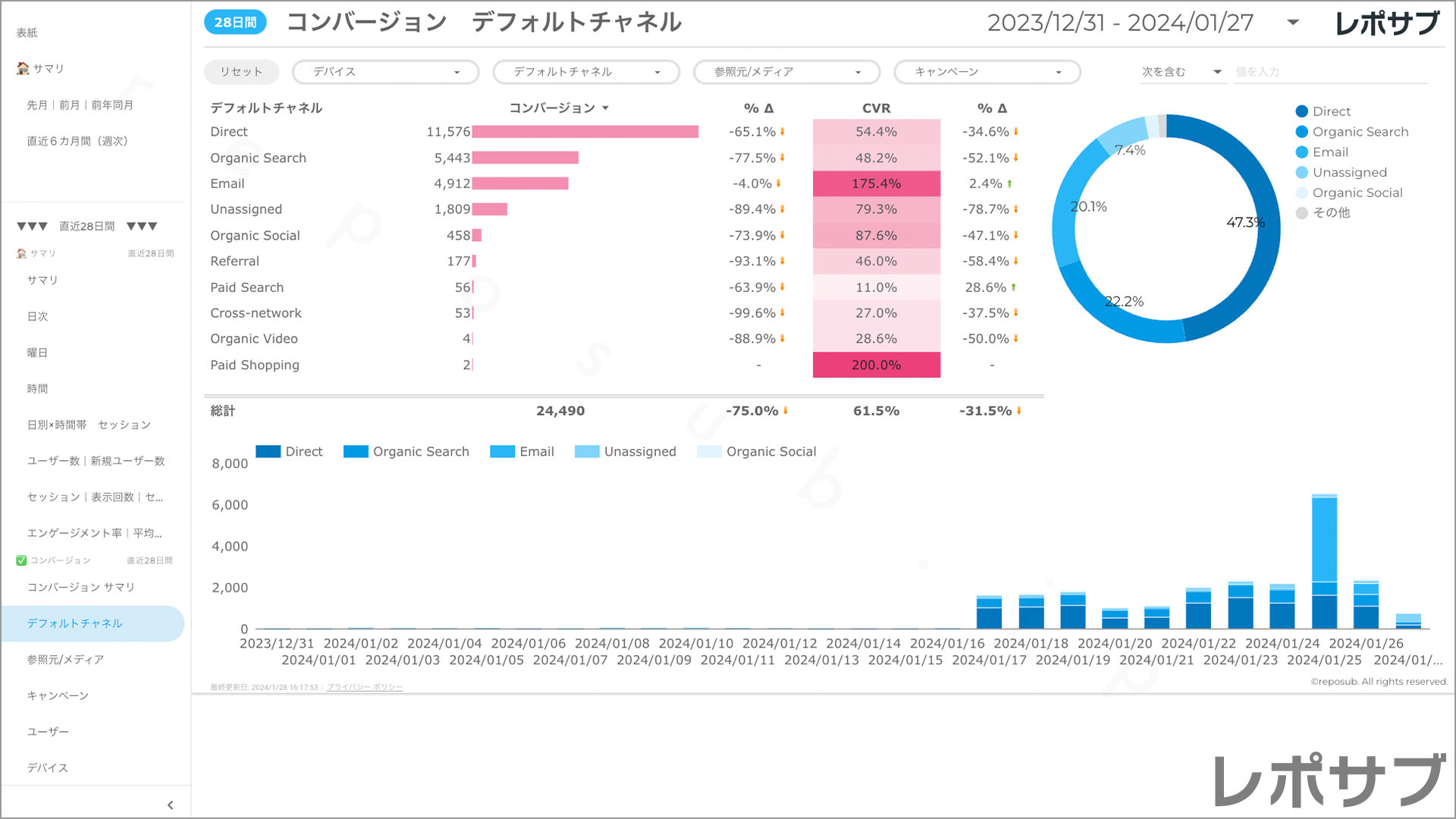Open the デバイス filter dropdown

click(386, 72)
